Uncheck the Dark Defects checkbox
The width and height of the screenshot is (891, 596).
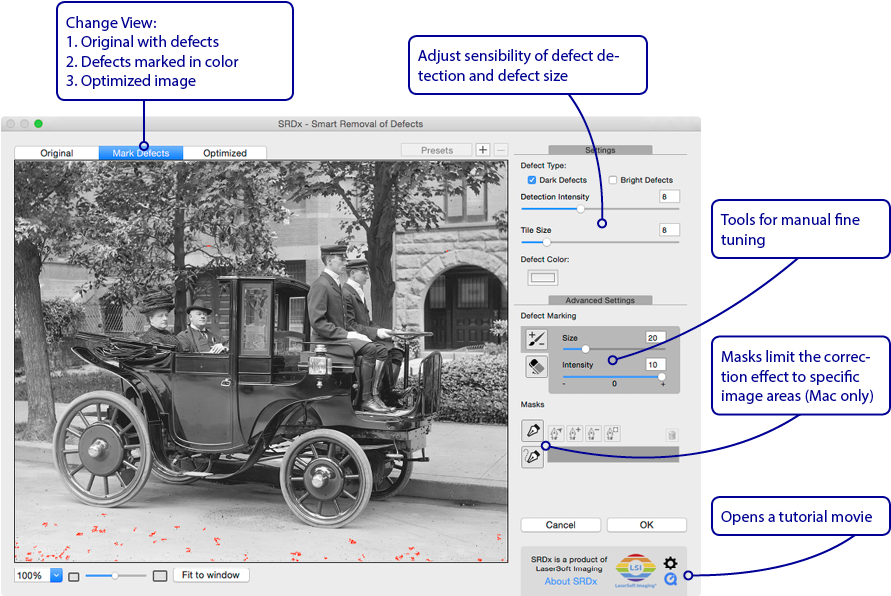(532, 180)
